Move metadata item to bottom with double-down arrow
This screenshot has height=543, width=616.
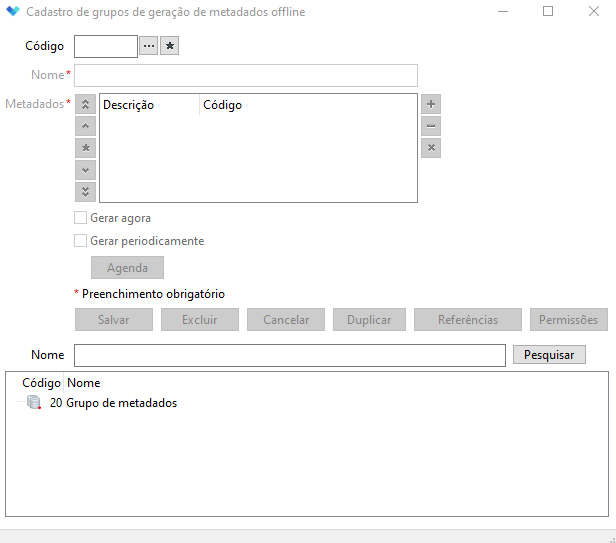[x=85, y=192]
